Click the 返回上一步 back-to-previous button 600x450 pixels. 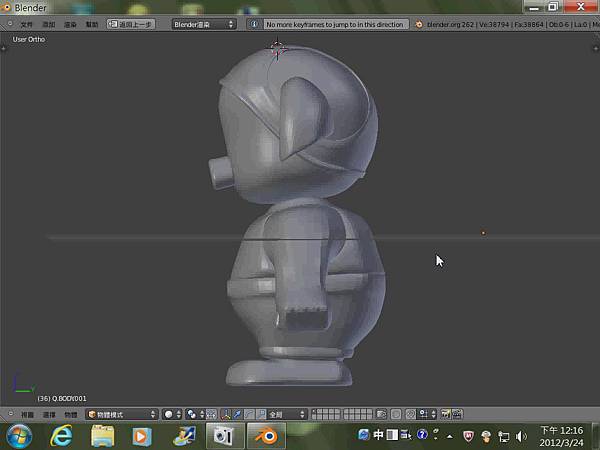pos(131,24)
